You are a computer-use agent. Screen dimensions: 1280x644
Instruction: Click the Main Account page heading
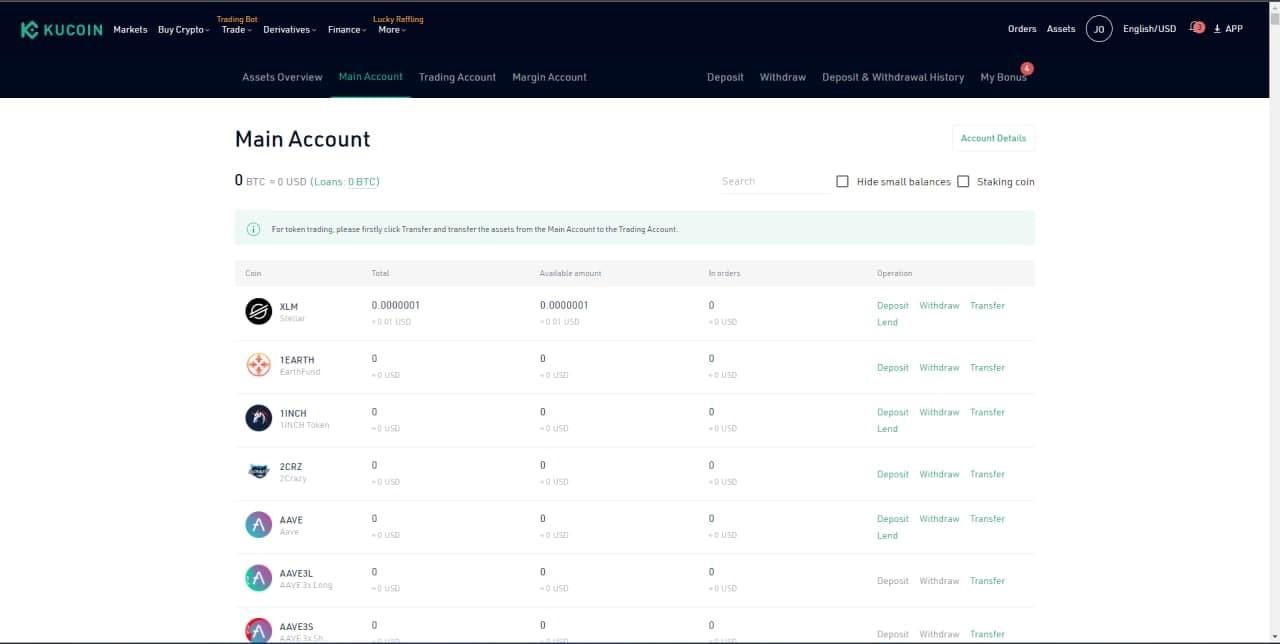pos(302,139)
